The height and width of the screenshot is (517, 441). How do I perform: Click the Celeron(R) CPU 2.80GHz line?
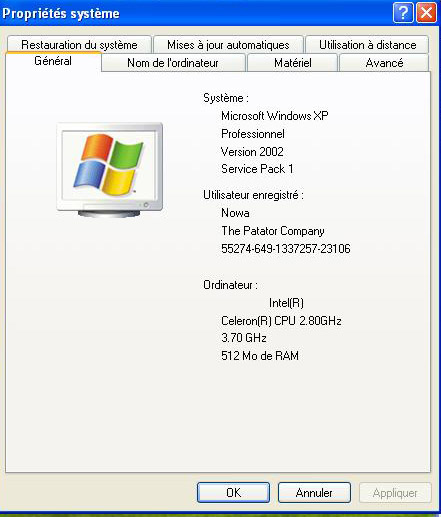click(x=281, y=321)
